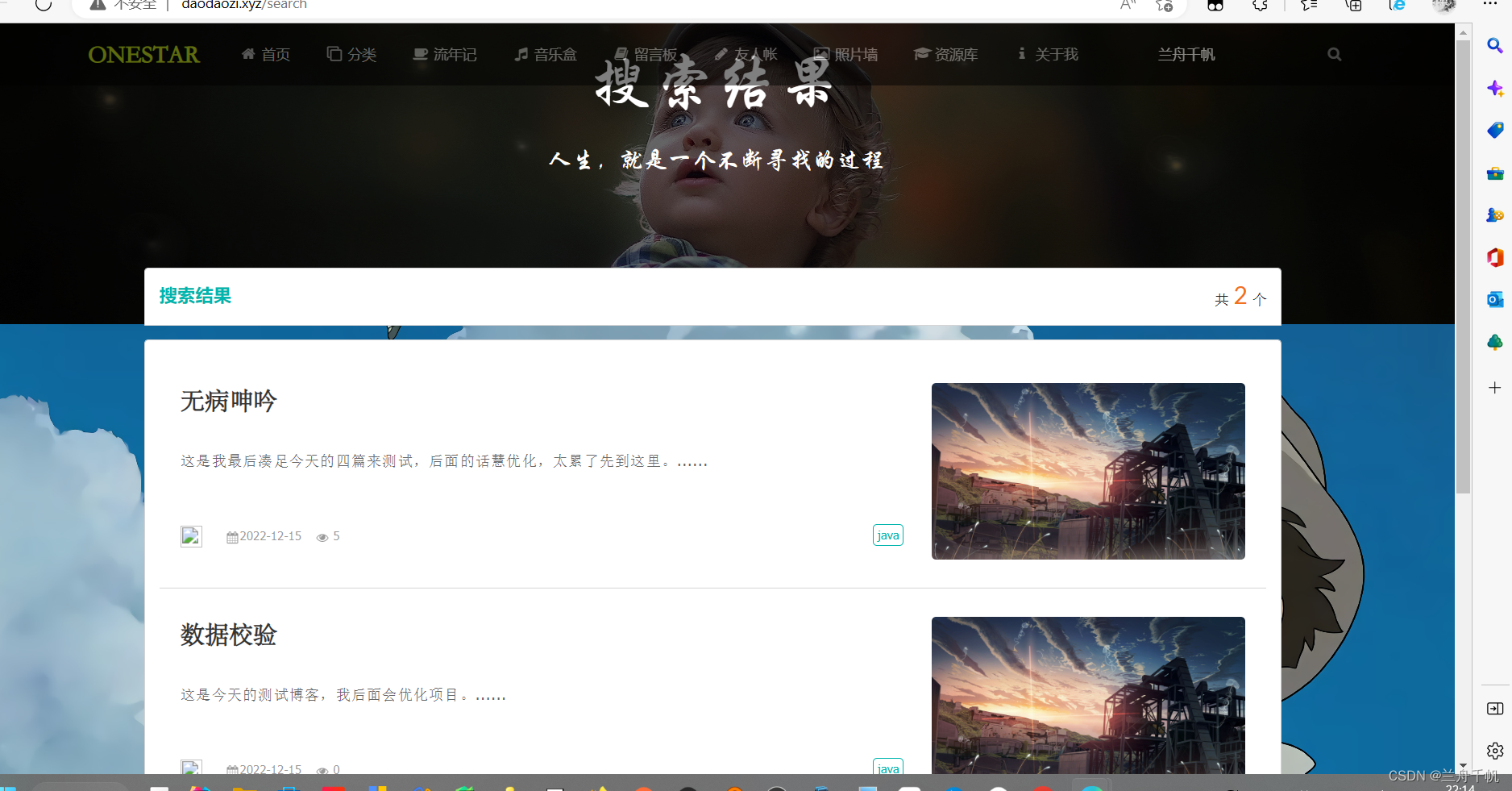Open Outlook from the Edge sidebar
The height and width of the screenshot is (791, 1512).
tap(1495, 299)
